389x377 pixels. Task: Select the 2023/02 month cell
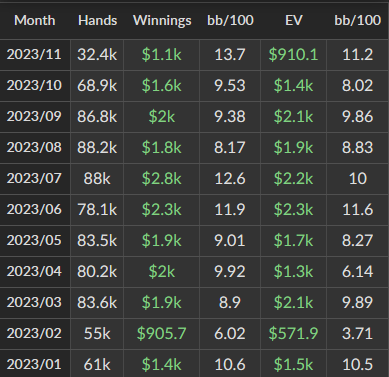34,334
